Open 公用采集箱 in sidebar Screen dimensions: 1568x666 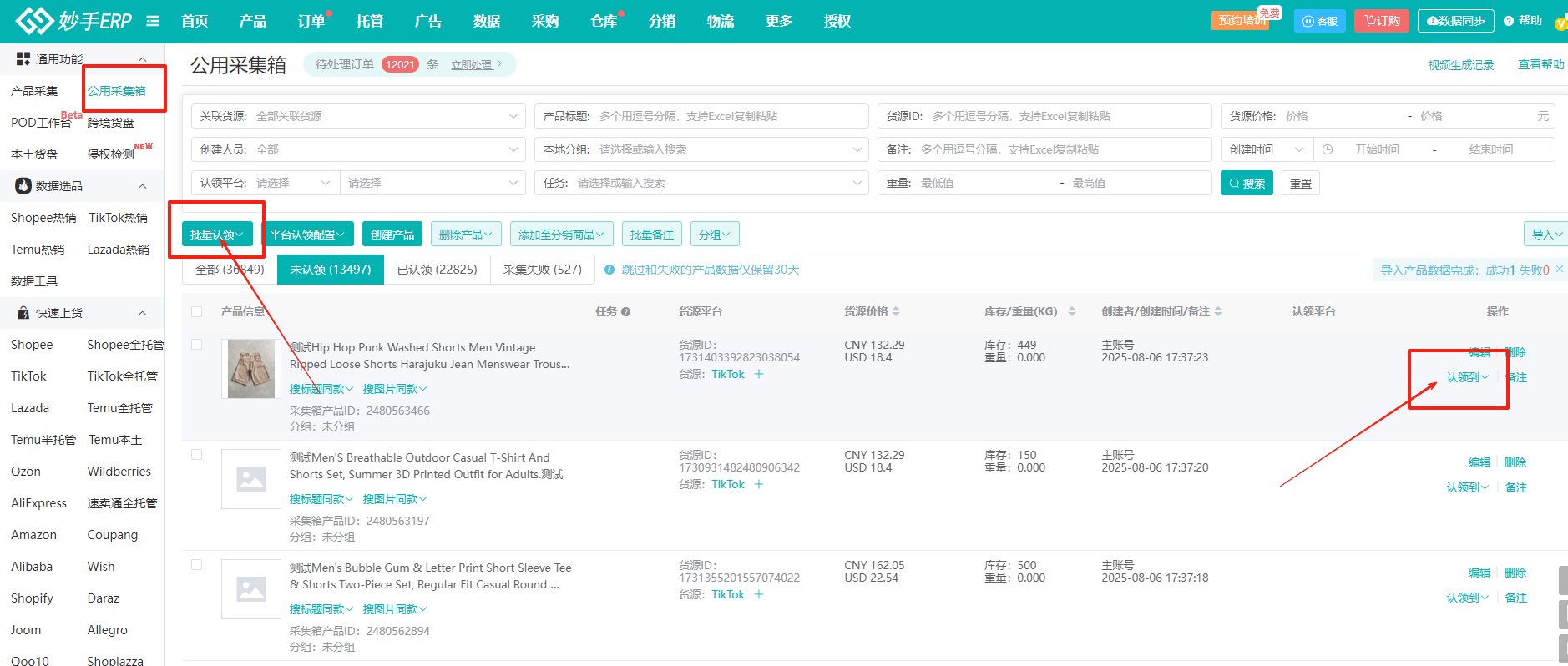(x=117, y=90)
